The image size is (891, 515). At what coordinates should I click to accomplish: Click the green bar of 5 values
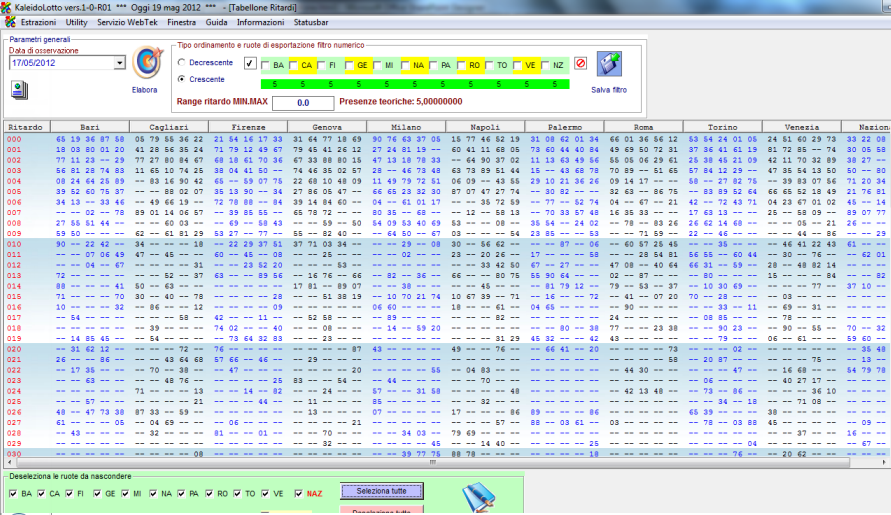[x=415, y=84]
